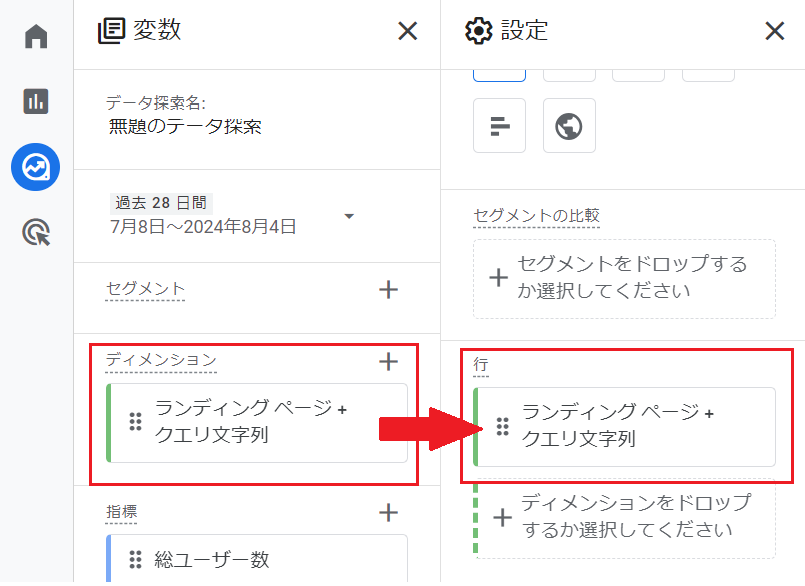Image resolution: width=805 pixels, height=586 pixels.
Task: Grab handle of ランディング ページ in 変数
Action: 136,422
